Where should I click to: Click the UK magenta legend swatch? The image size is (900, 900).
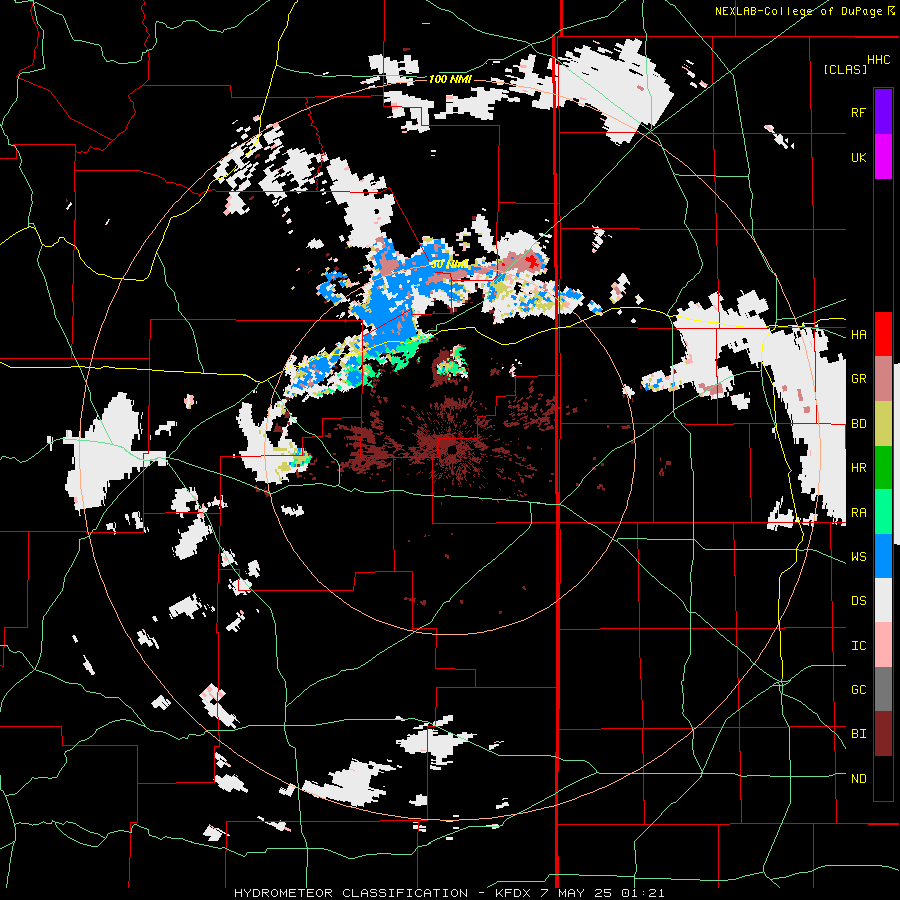[883, 157]
